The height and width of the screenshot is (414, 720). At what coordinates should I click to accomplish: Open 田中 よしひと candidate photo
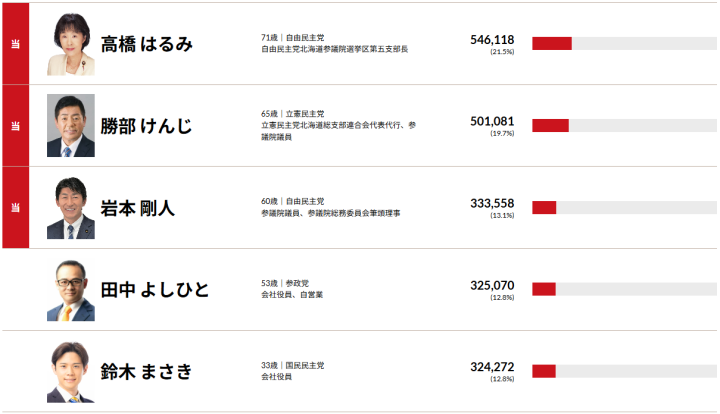[71, 290]
